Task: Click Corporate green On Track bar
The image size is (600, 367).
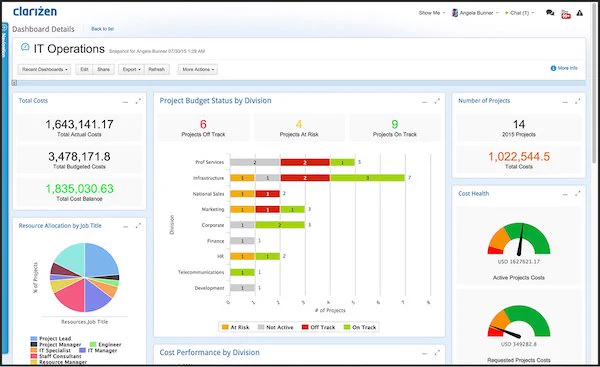Action: click(x=280, y=225)
